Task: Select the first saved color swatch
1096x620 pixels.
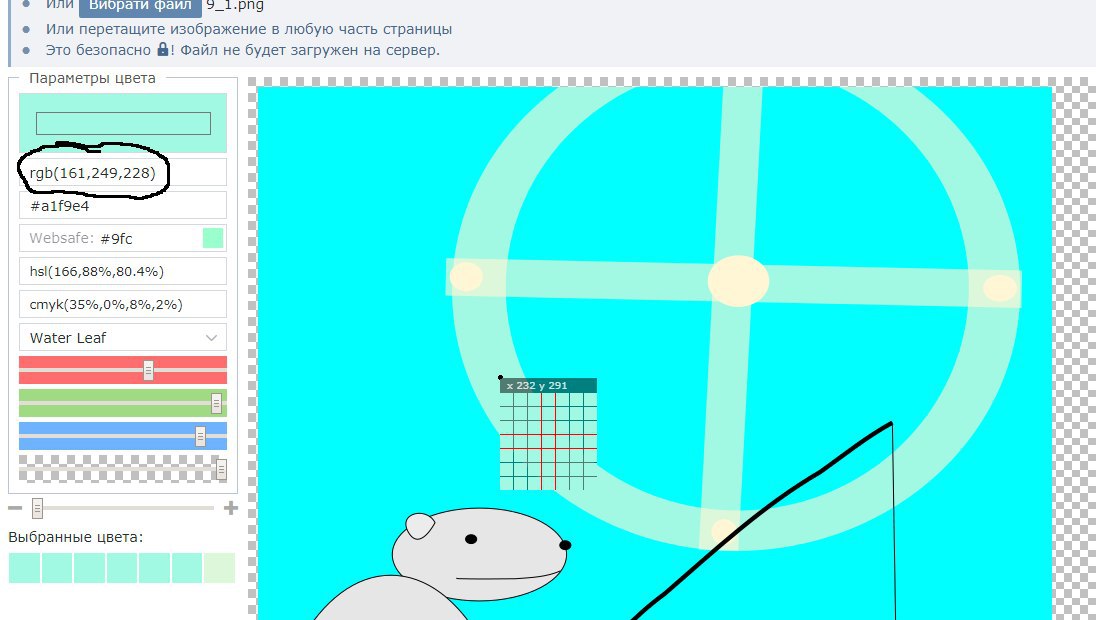Action: pyautogui.click(x=24, y=568)
